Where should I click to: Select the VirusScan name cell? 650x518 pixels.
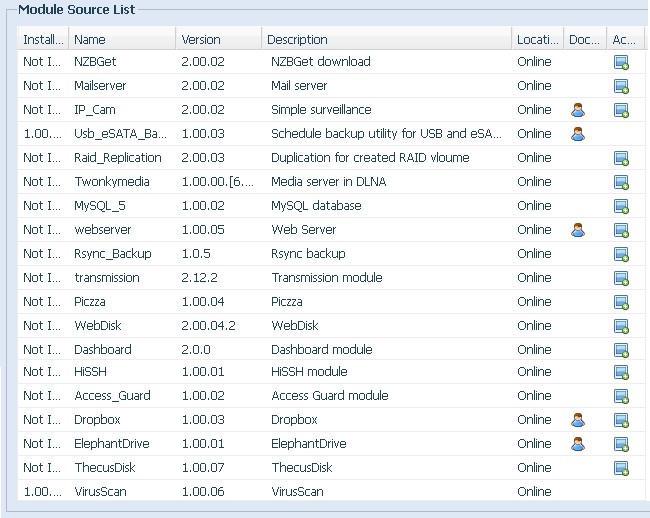point(100,492)
